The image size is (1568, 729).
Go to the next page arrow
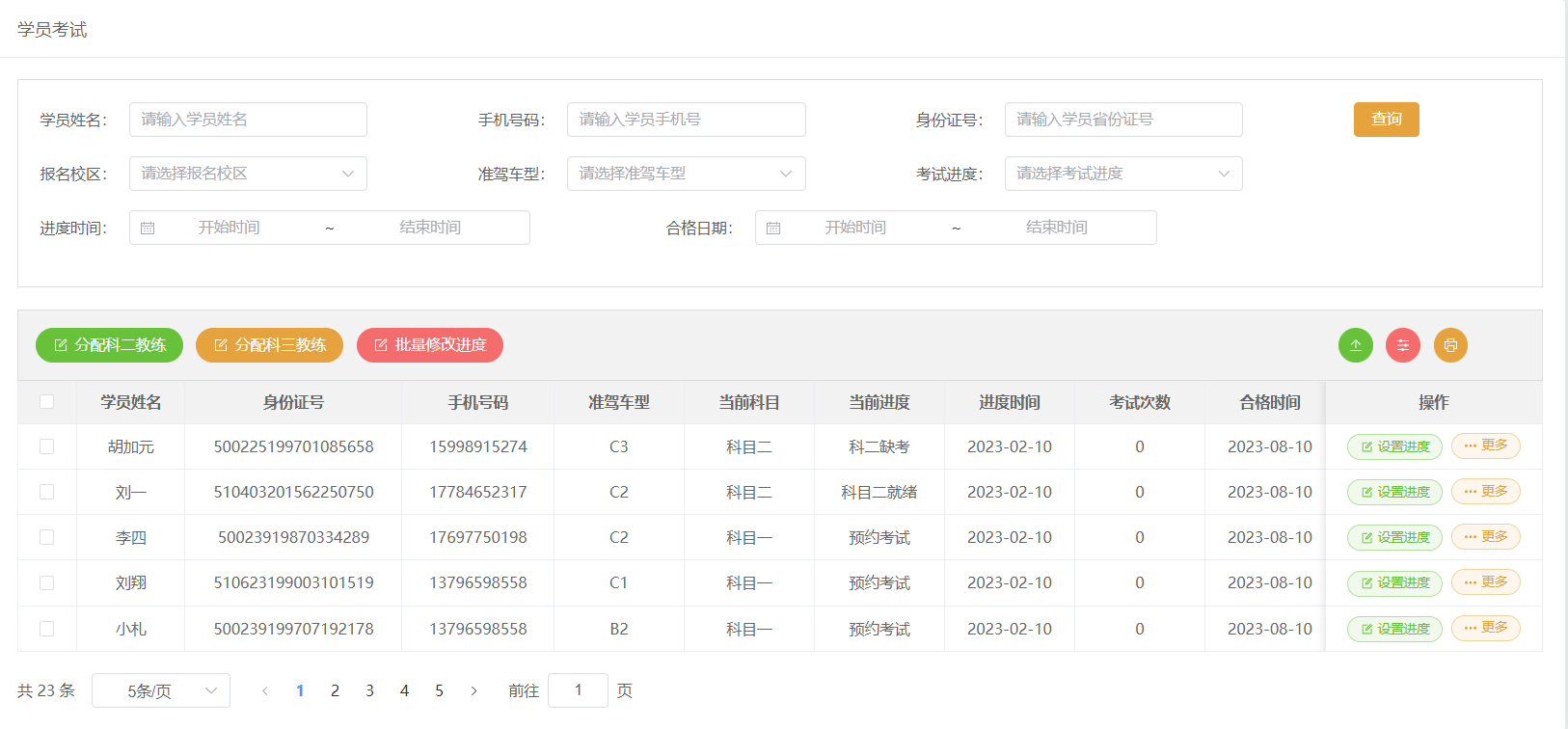[x=473, y=690]
